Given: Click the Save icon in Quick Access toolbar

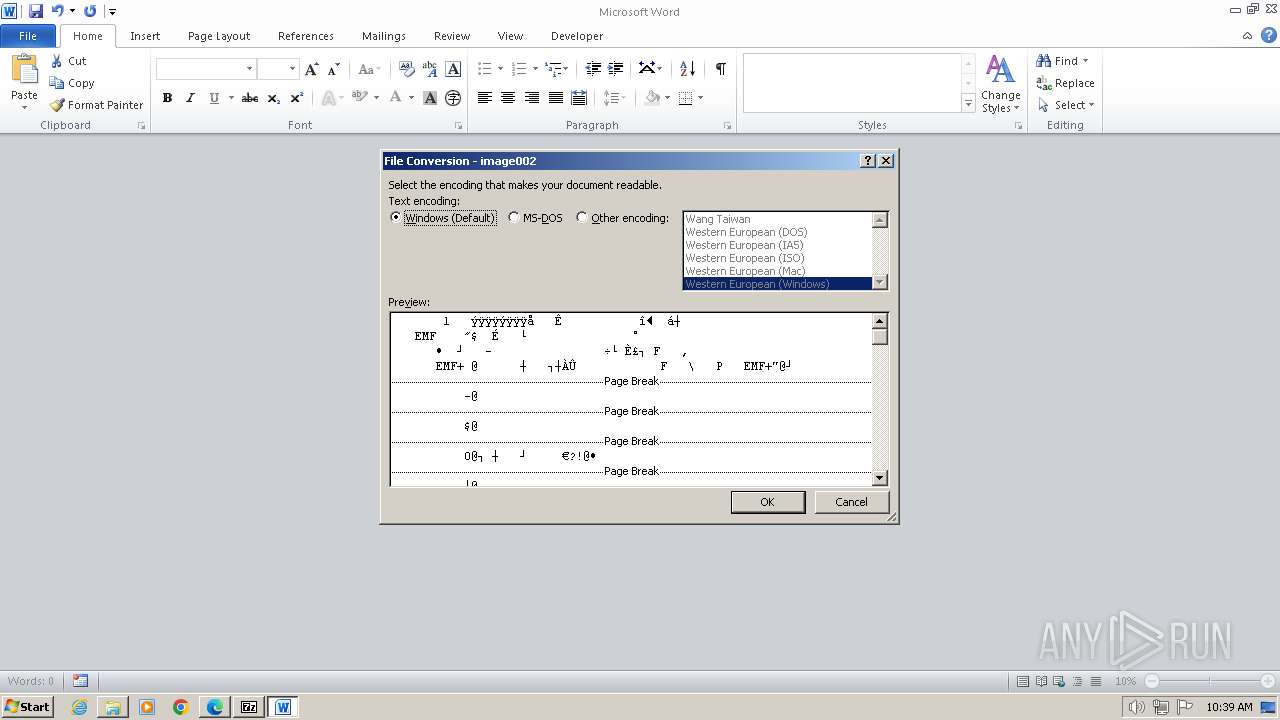Looking at the screenshot, I should coord(36,11).
